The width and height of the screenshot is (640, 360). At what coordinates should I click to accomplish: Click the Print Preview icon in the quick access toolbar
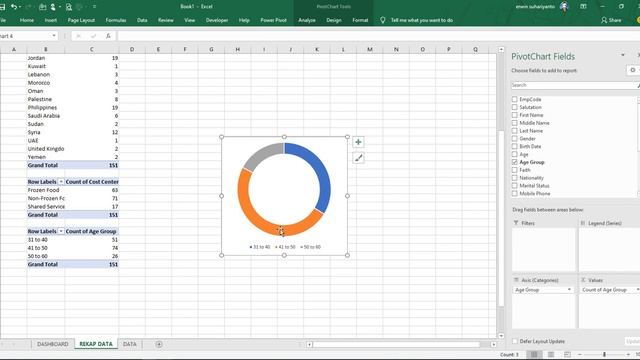pyautogui.click(x=69, y=7)
